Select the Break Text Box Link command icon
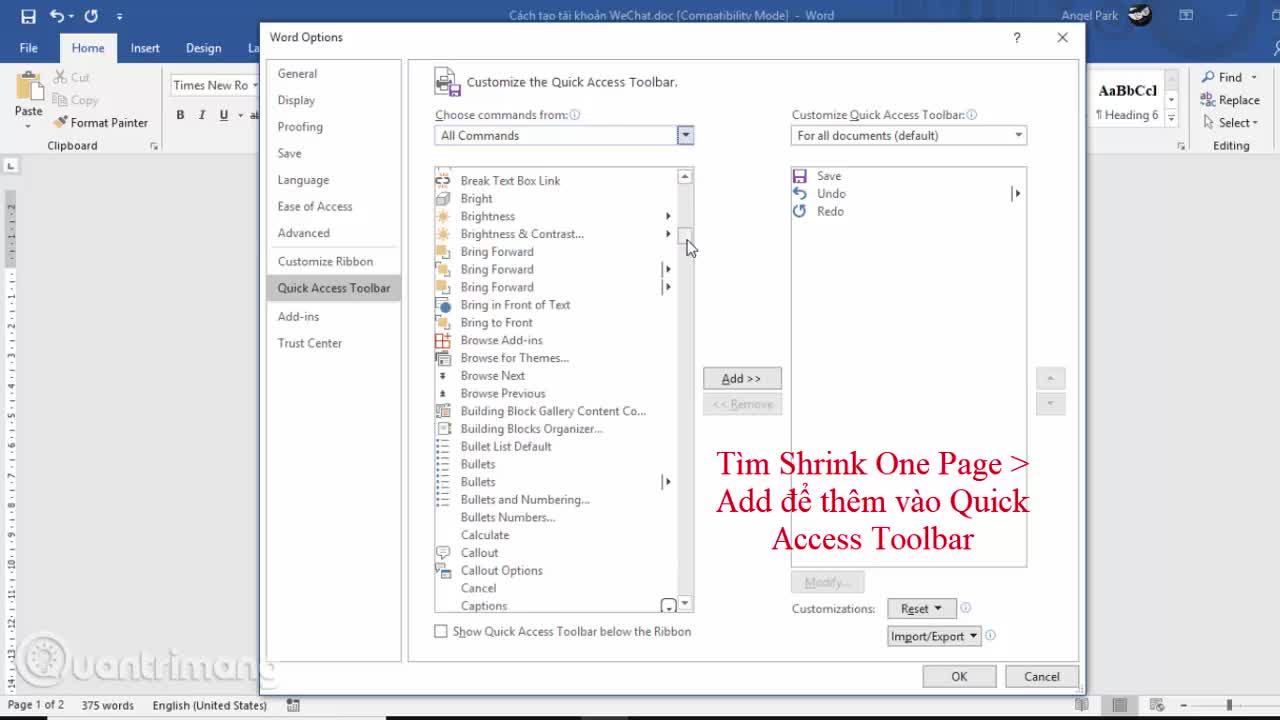The image size is (1280, 720). pos(443,181)
